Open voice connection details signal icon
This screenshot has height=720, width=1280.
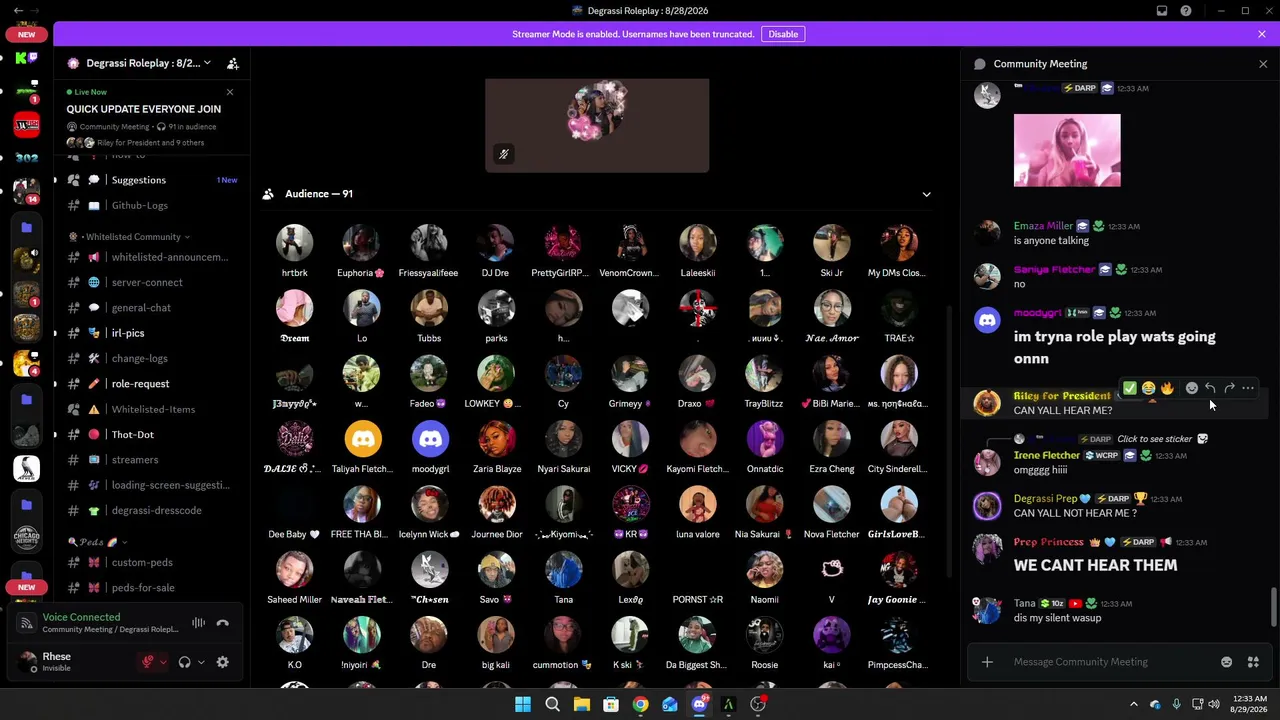[28, 623]
